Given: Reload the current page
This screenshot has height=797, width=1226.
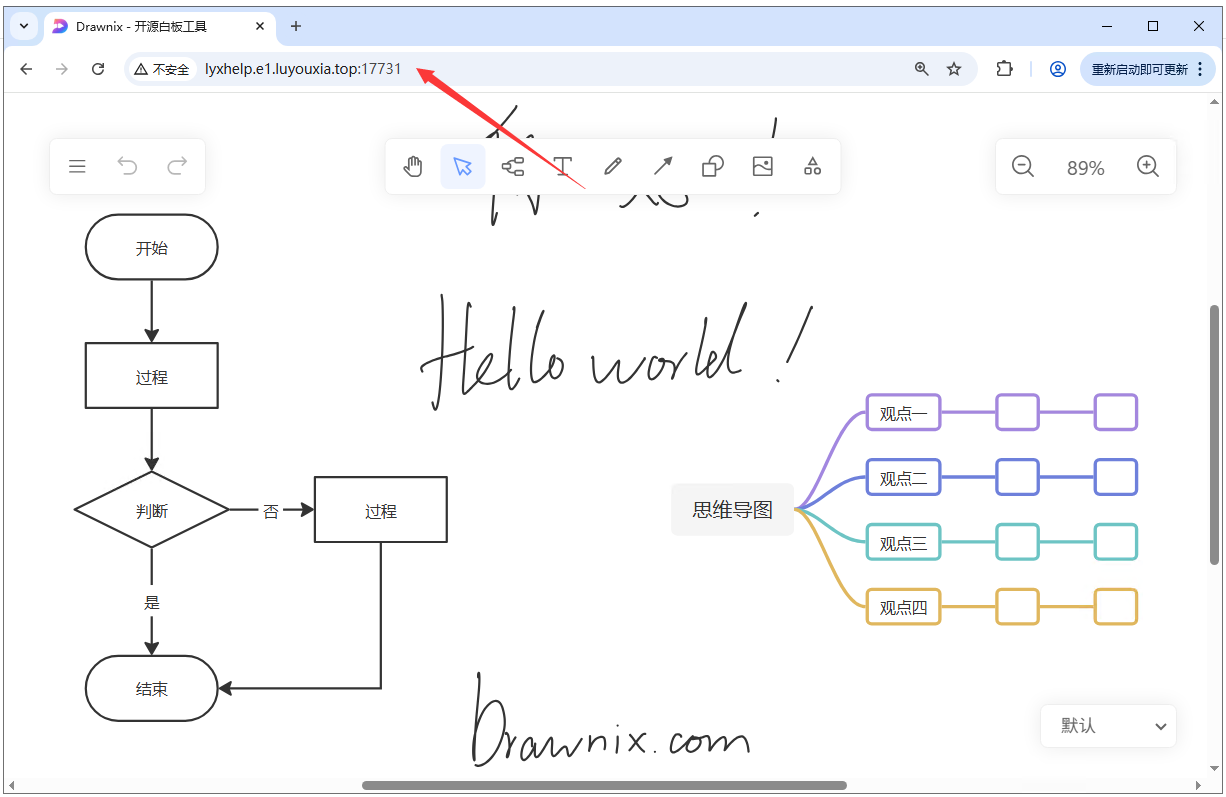Looking at the screenshot, I should [98, 69].
